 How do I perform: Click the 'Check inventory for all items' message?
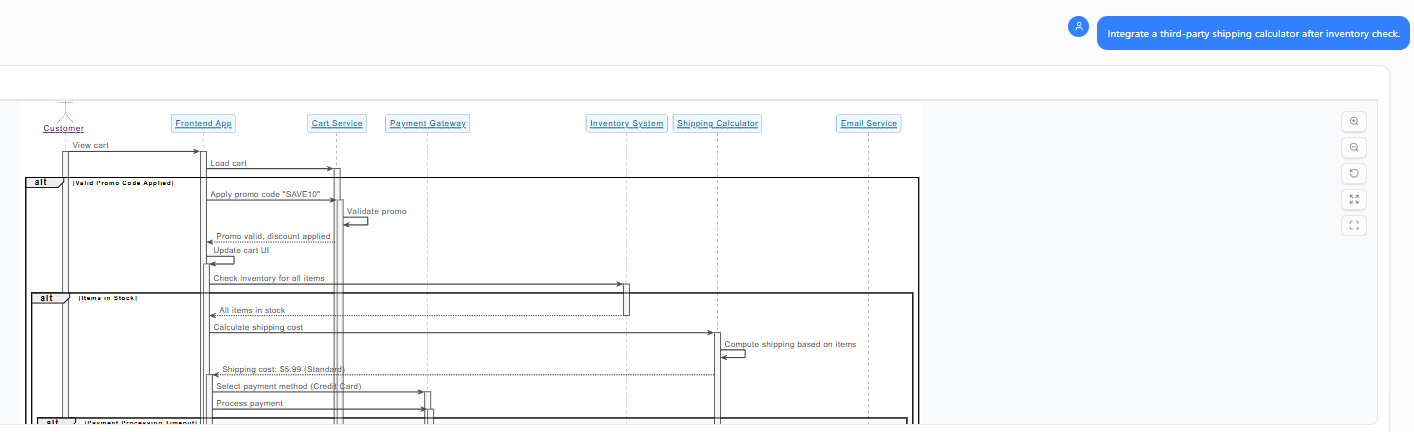[x=268, y=278]
